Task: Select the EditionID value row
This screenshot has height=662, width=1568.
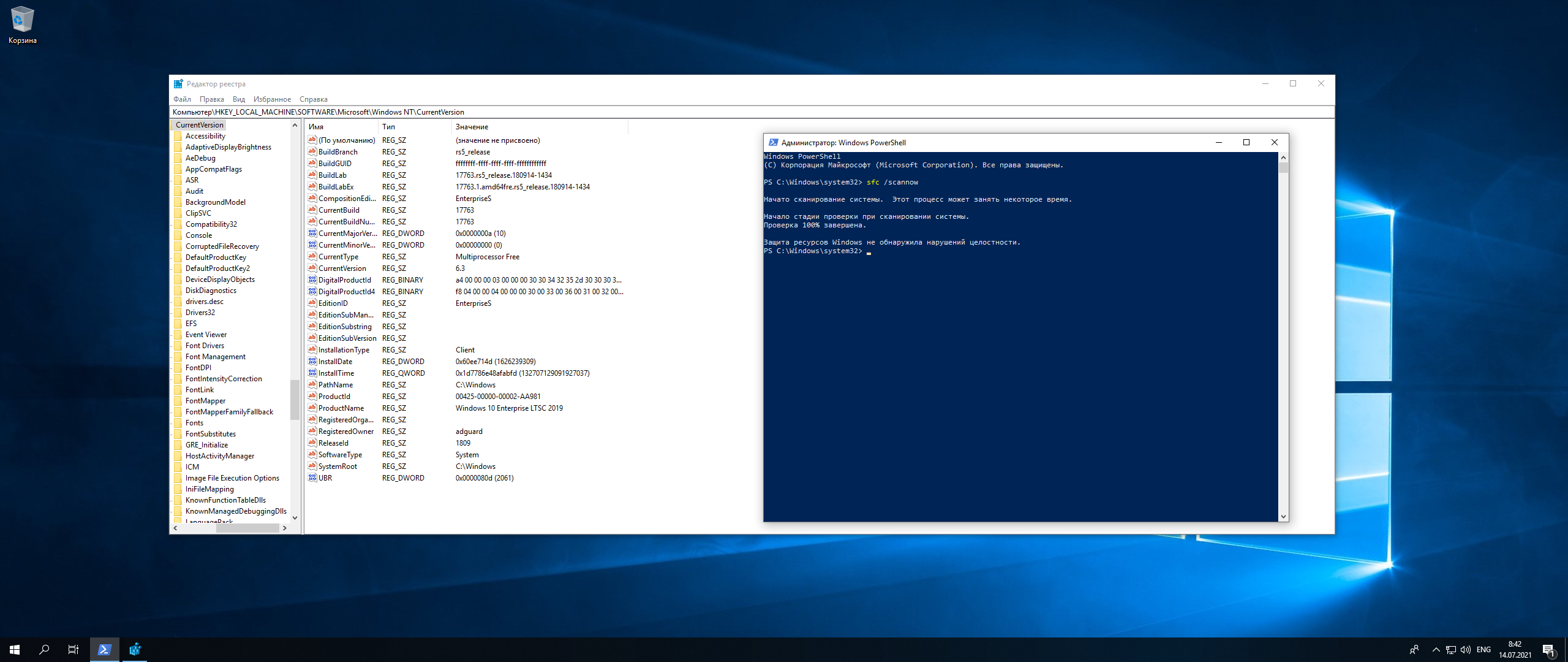Action: coord(466,303)
